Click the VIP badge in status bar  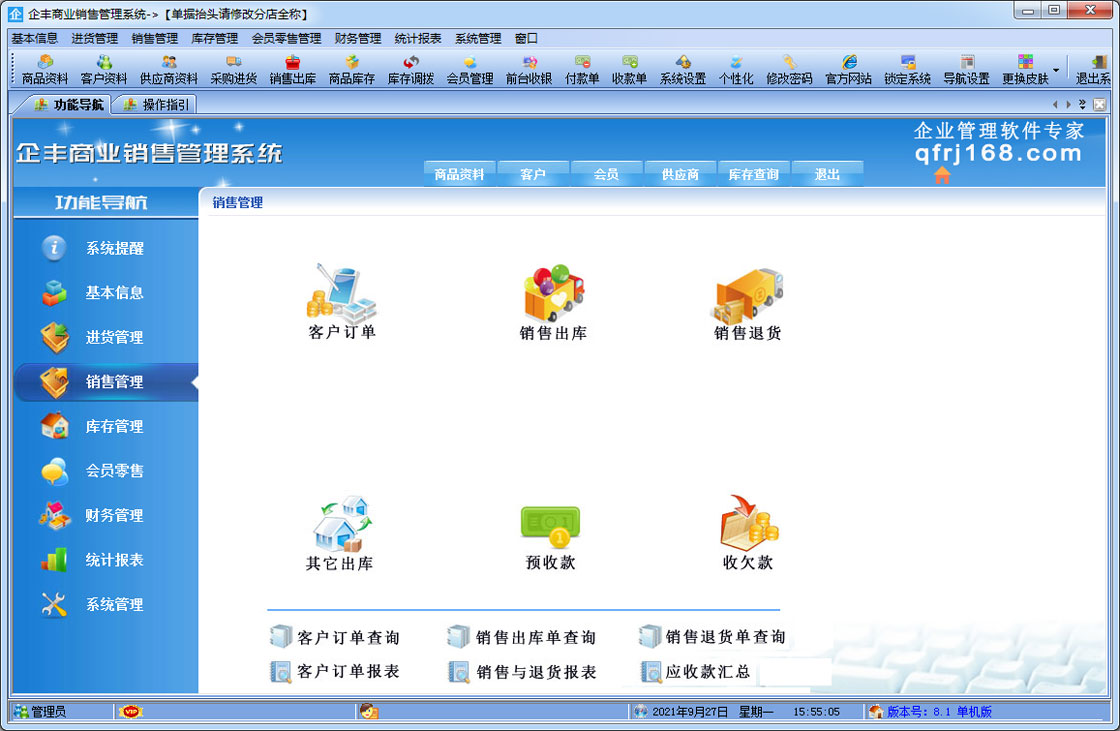point(131,712)
